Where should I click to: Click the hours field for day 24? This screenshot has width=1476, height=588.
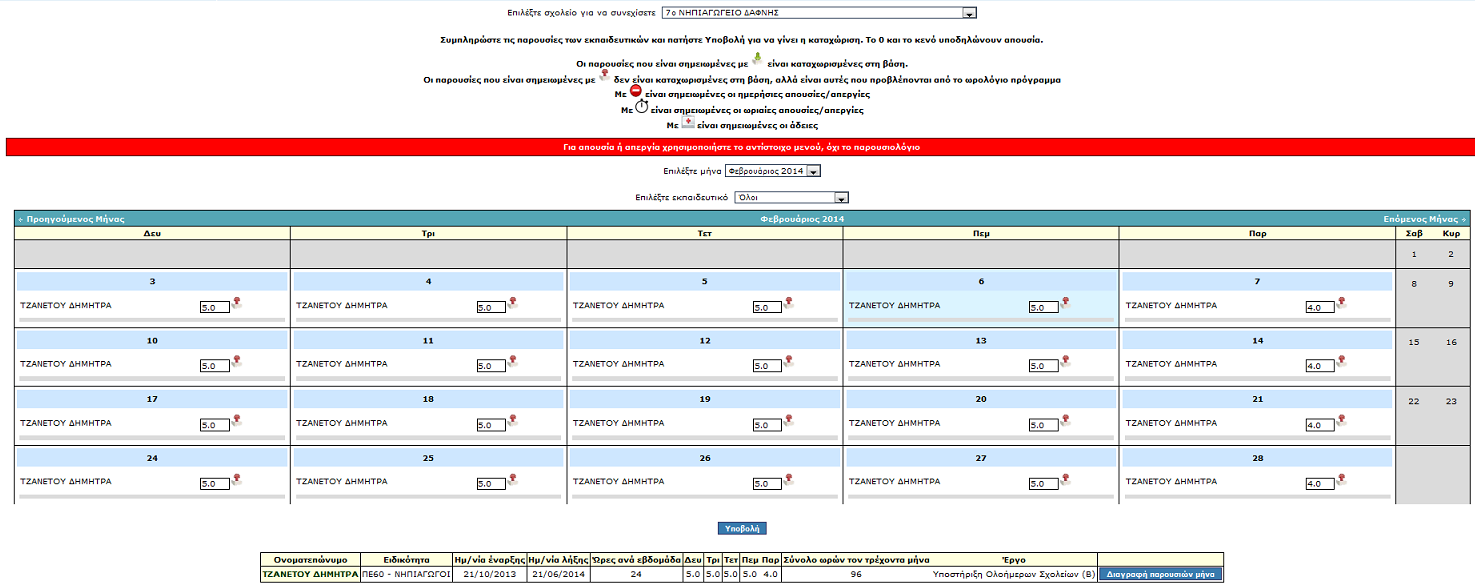click(x=215, y=484)
